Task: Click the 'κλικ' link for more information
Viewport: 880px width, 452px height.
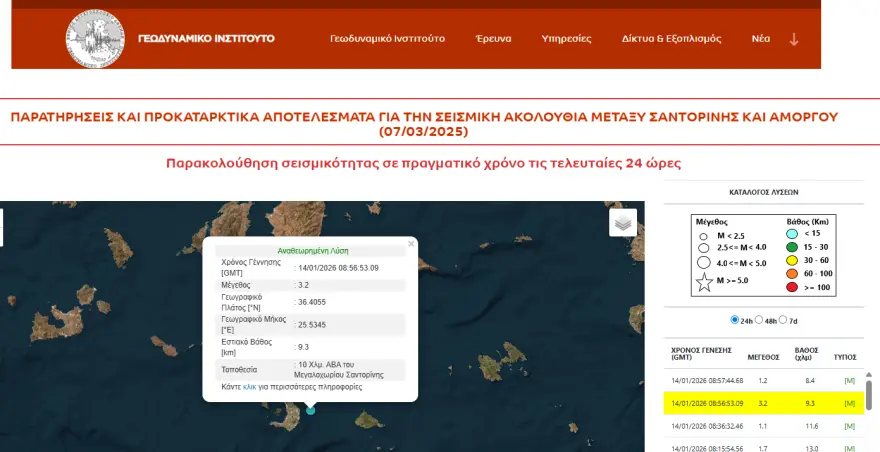Action: pos(250,386)
